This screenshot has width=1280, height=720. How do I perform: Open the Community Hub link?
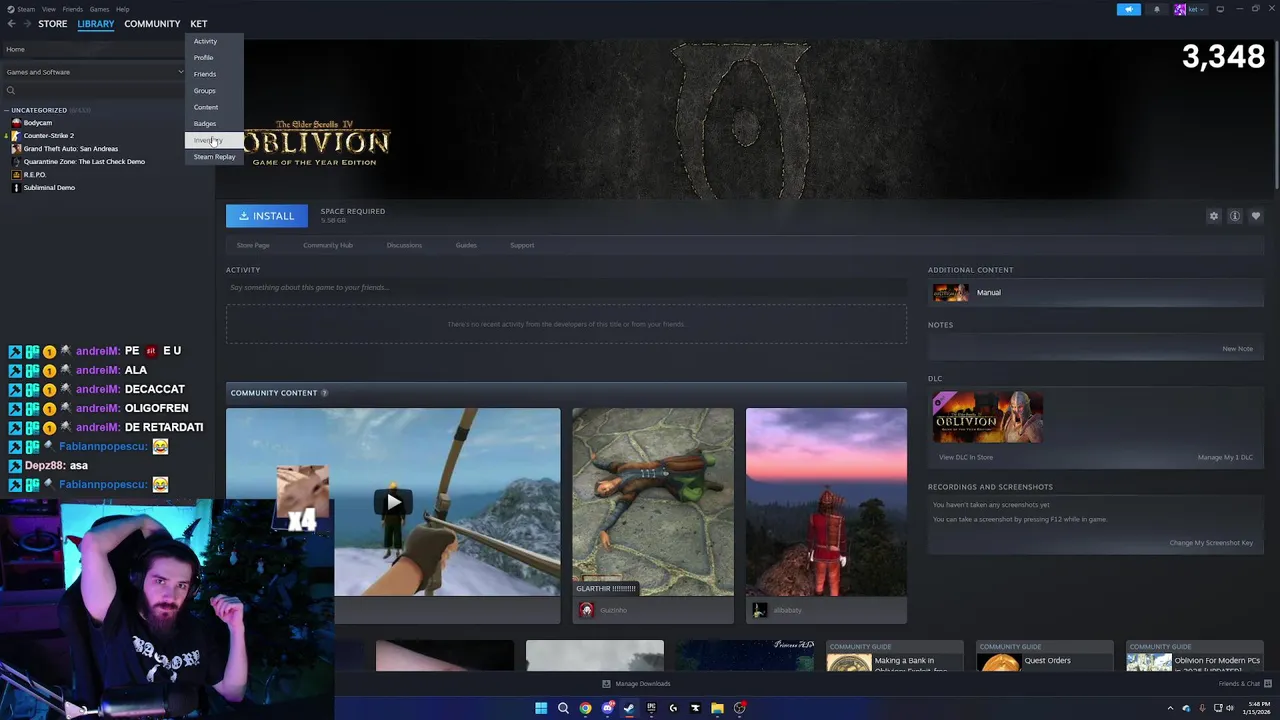pos(328,245)
